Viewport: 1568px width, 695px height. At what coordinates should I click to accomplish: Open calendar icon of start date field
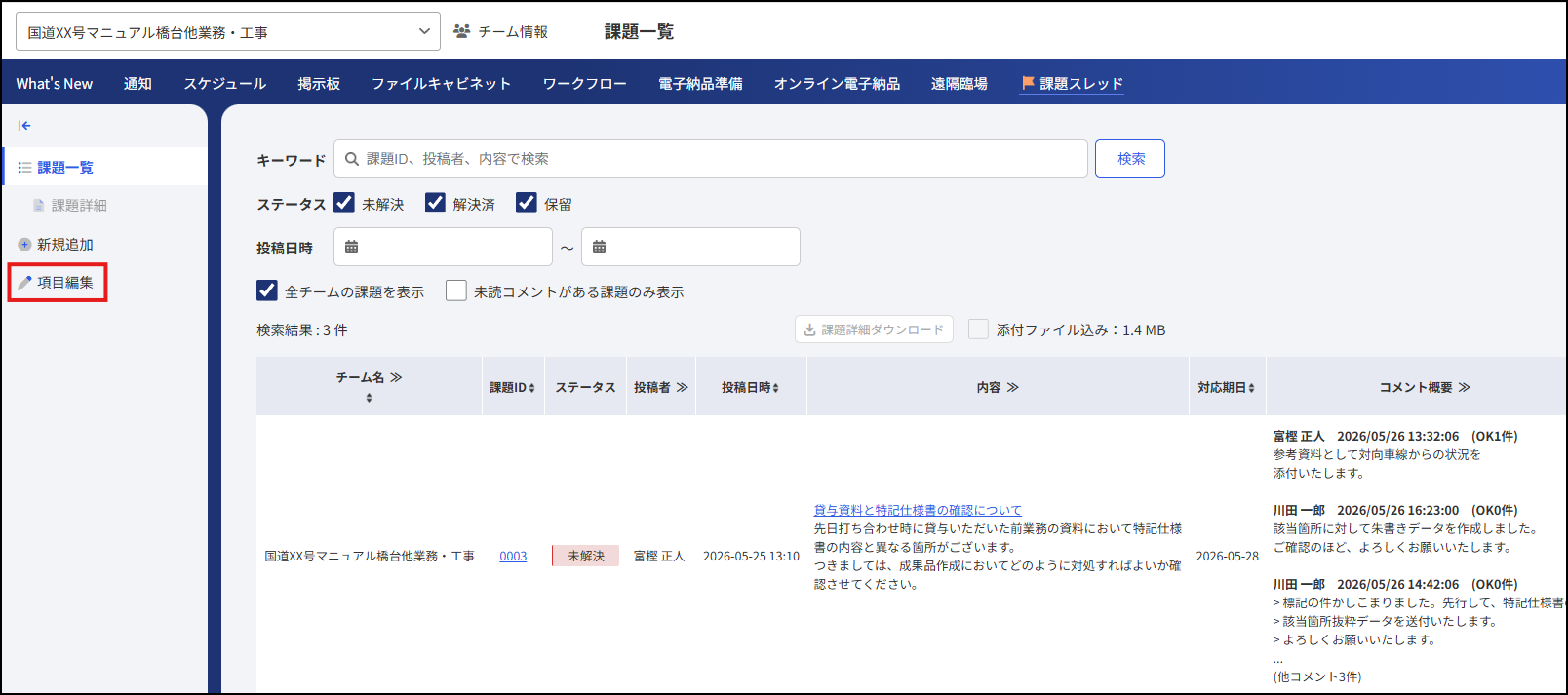(x=352, y=247)
